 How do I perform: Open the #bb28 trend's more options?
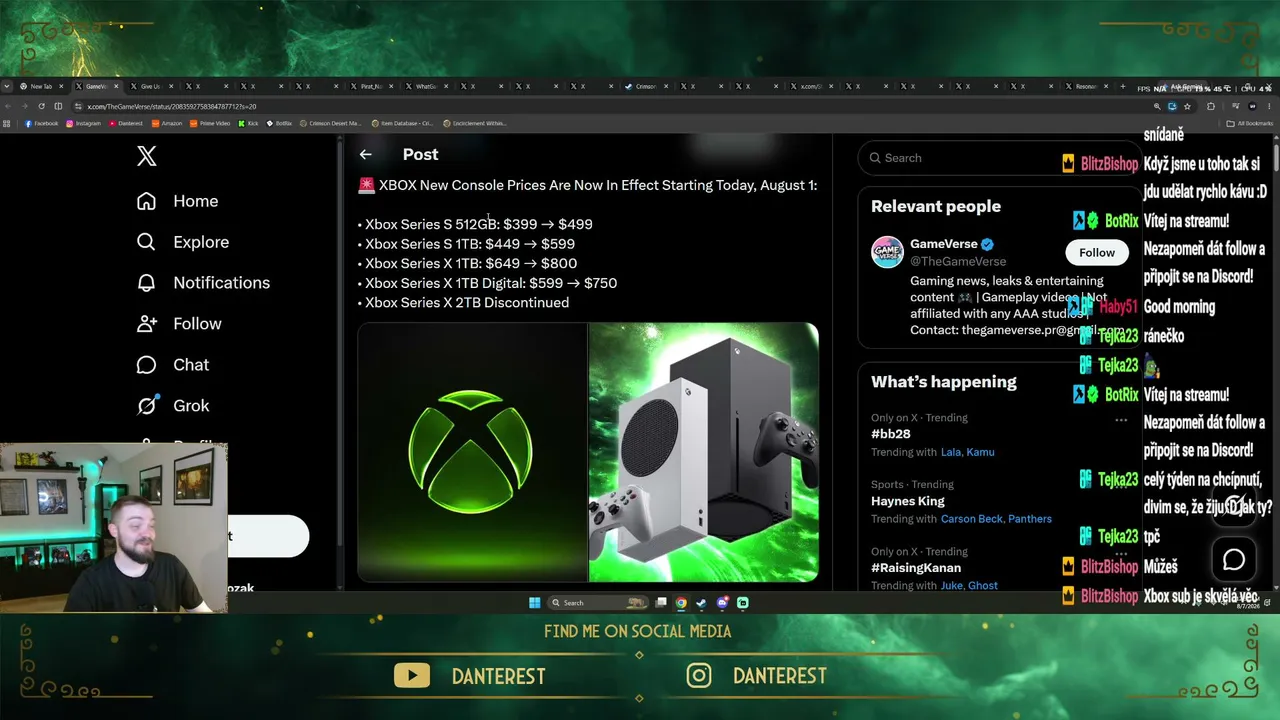tap(1121, 420)
